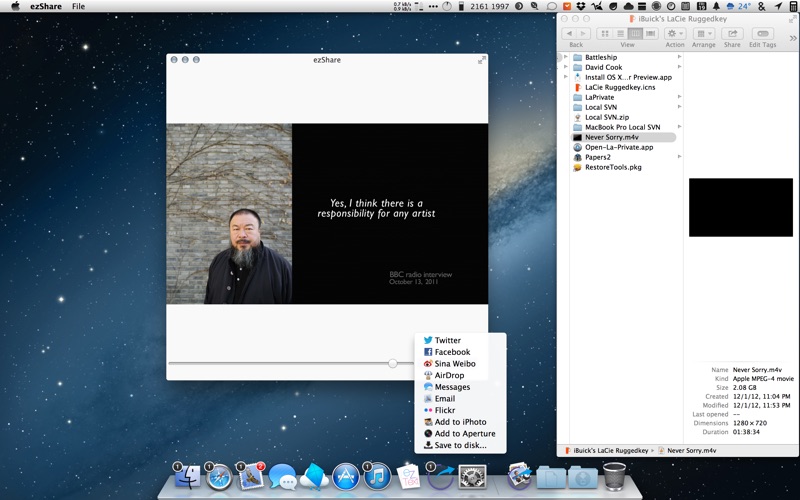800x500 pixels.
Task: Click iBuick's LaCie Ruggedkey in path bar
Action: click(x=606, y=451)
